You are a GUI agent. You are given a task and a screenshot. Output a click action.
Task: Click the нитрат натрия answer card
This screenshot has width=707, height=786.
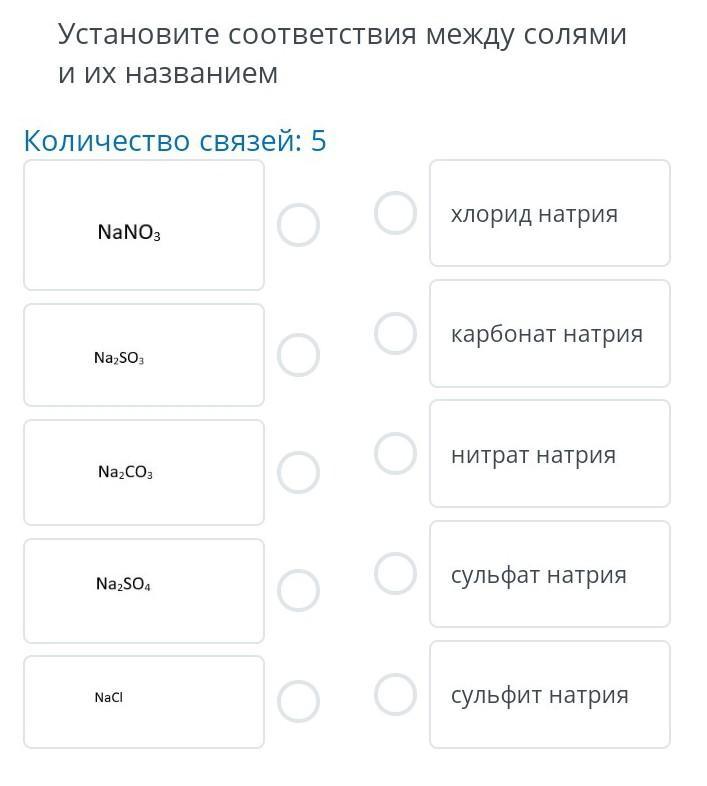pyautogui.click(x=550, y=453)
